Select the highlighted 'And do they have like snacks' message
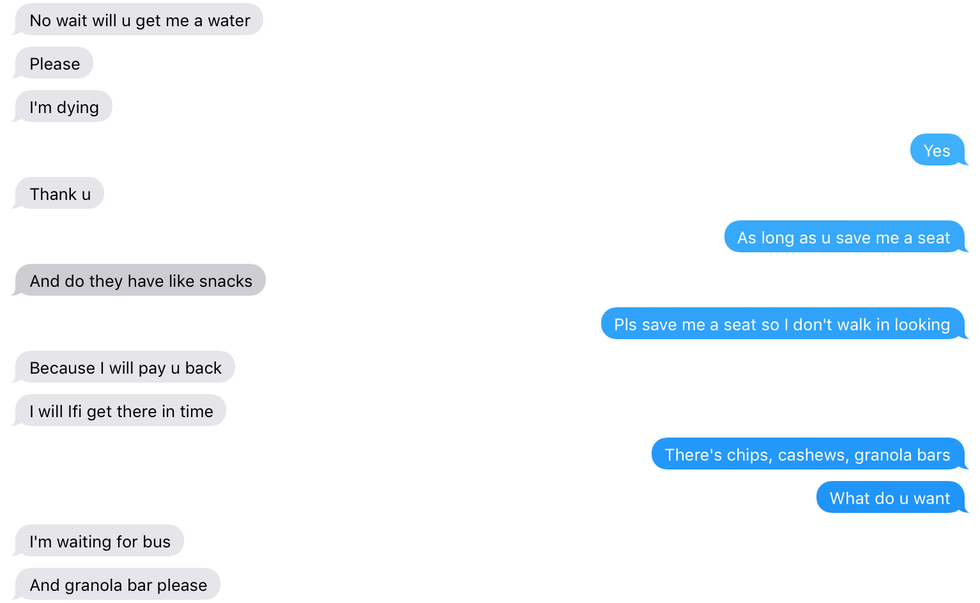Viewport: 980px width, 603px height. [140, 280]
